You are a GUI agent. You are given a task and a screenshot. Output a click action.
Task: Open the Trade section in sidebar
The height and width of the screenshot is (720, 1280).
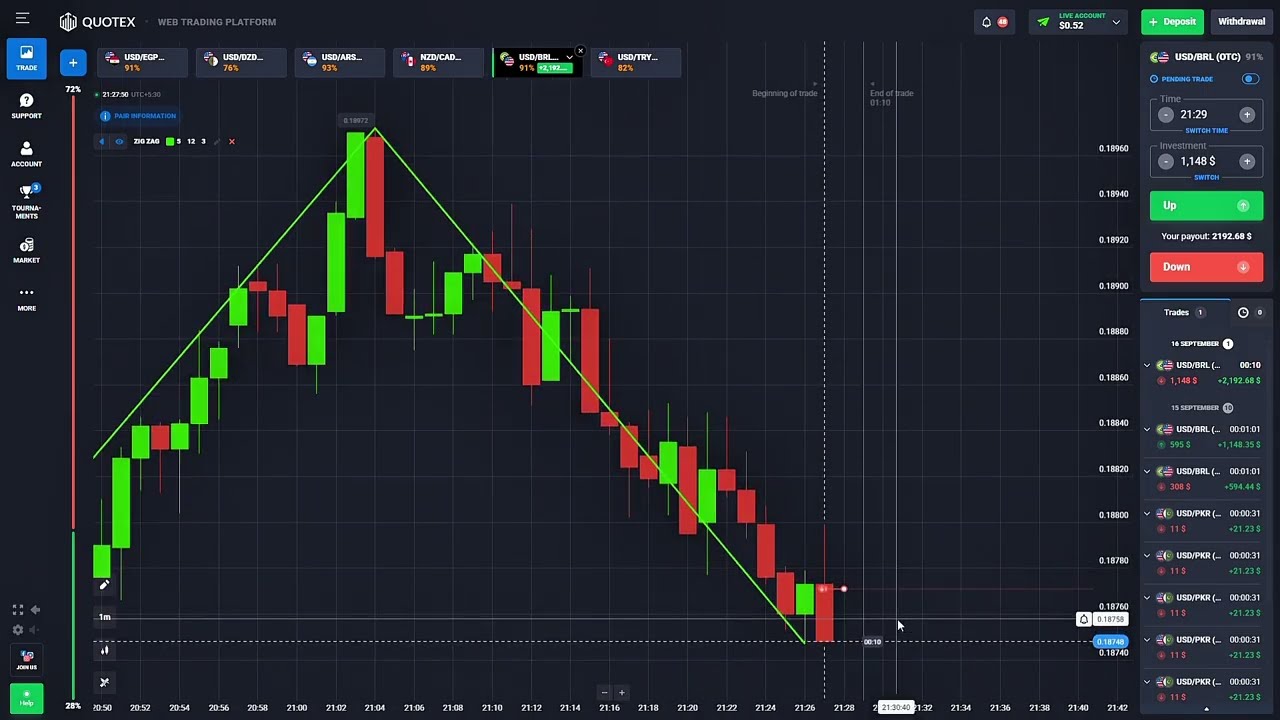pyautogui.click(x=26, y=59)
